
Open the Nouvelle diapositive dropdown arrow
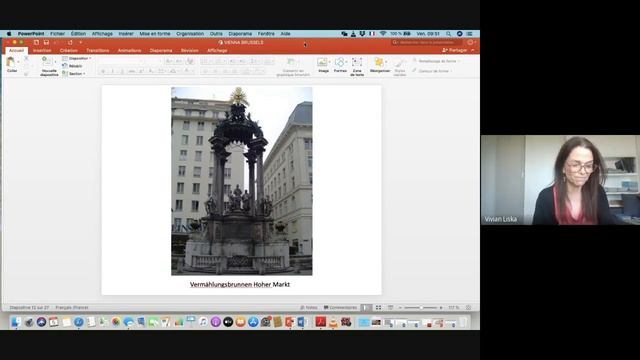pyautogui.click(x=56, y=62)
